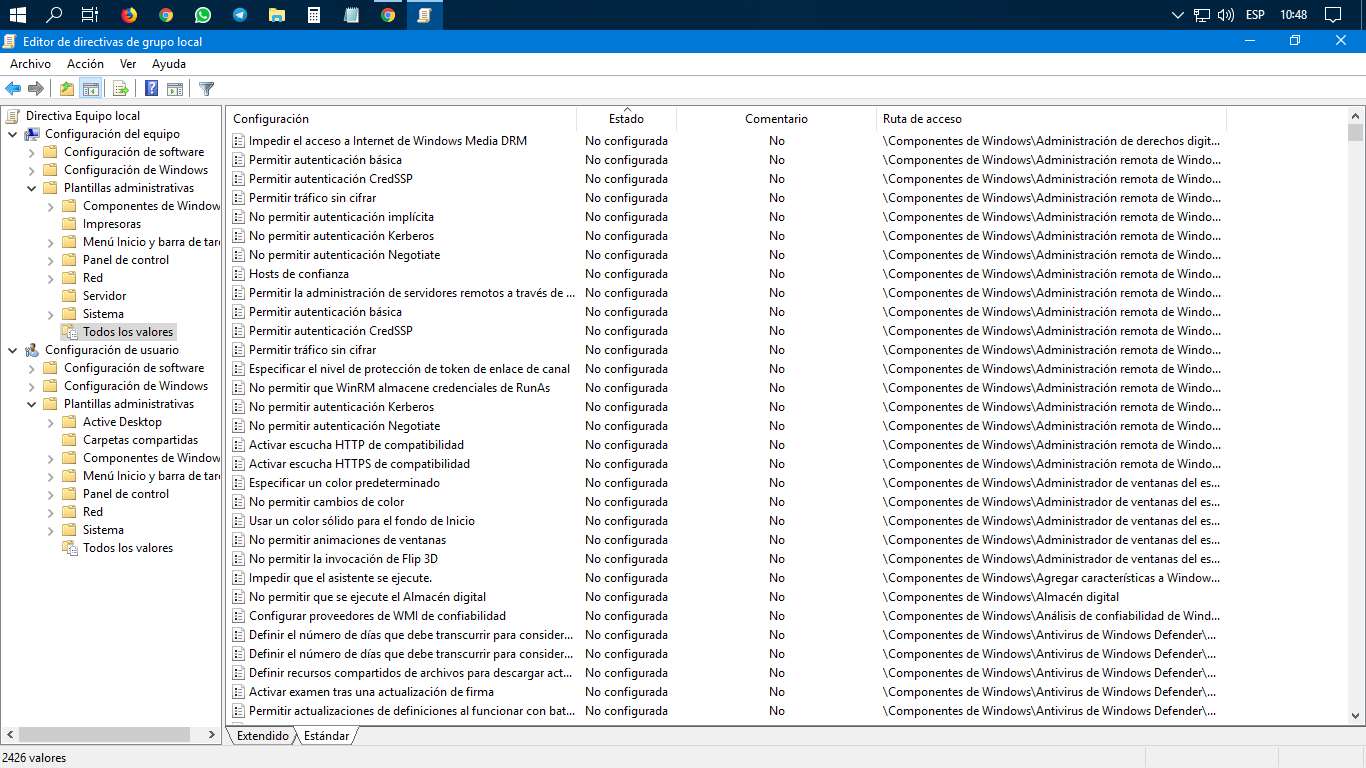
Task: Click the Filter funnel icon
Action: pyautogui.click(x=207, y=88)
